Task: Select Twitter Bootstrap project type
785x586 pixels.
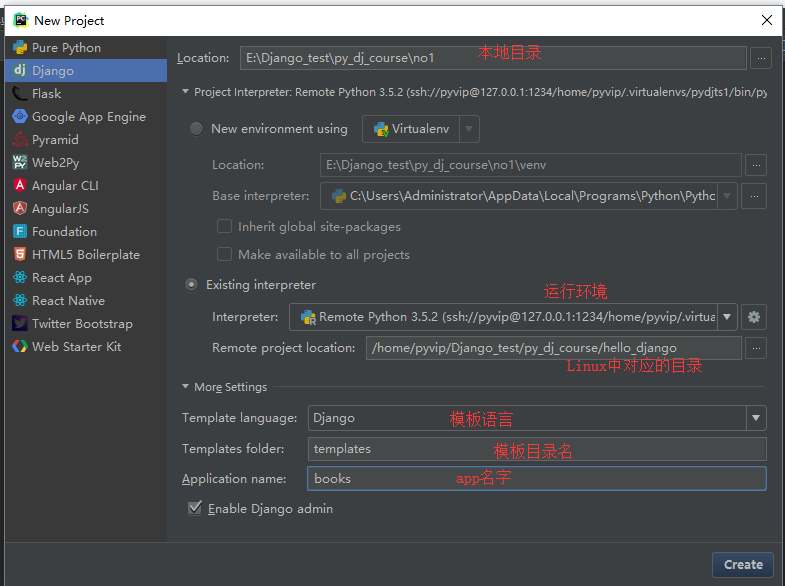Action: (x=86, y=324)
